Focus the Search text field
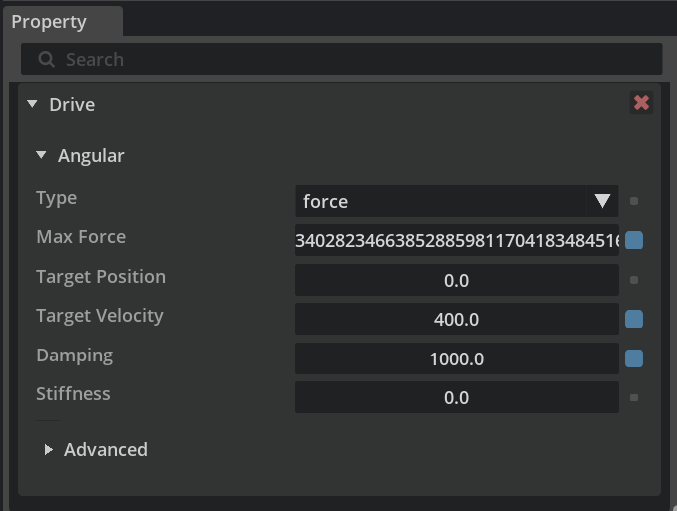This screenshot has height=511, width=677. tap(350, 60)
